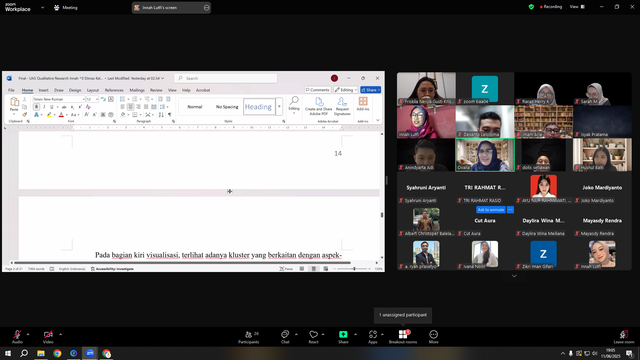This screenshot has height=360, width=640.
Task: Open Zoom Apps
Action: click(373, 337)
